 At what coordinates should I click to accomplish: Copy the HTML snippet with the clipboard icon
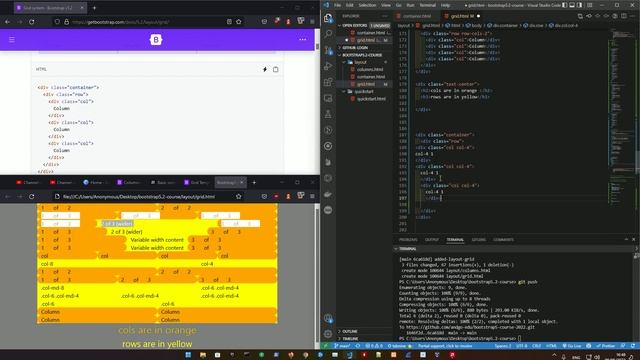(x=276, y=69)
